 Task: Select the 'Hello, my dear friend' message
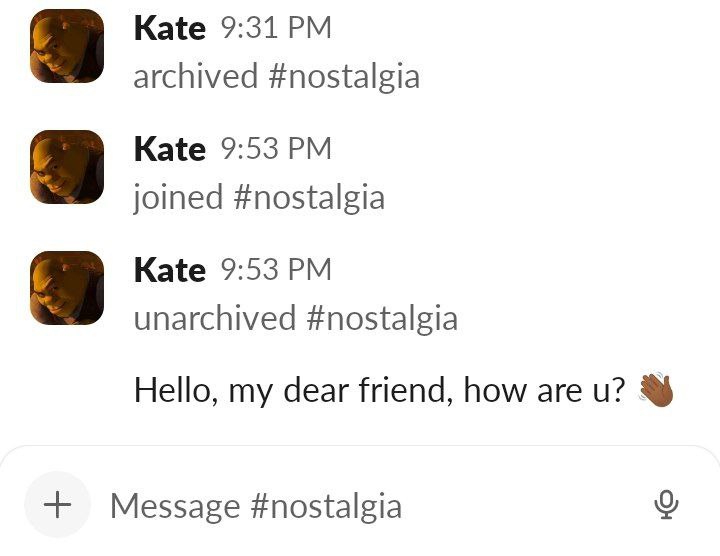pos(379,390)
